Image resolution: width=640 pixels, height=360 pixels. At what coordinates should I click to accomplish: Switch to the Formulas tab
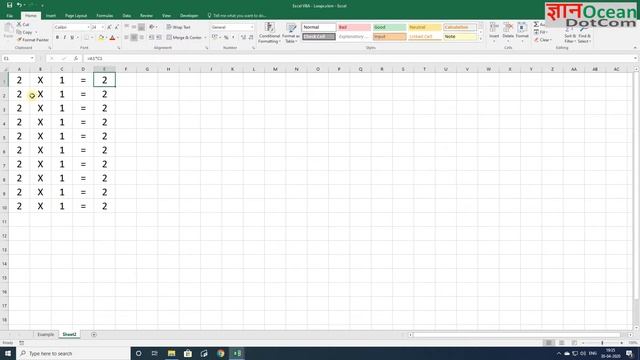pyautogui.click(x=104, y=16)
